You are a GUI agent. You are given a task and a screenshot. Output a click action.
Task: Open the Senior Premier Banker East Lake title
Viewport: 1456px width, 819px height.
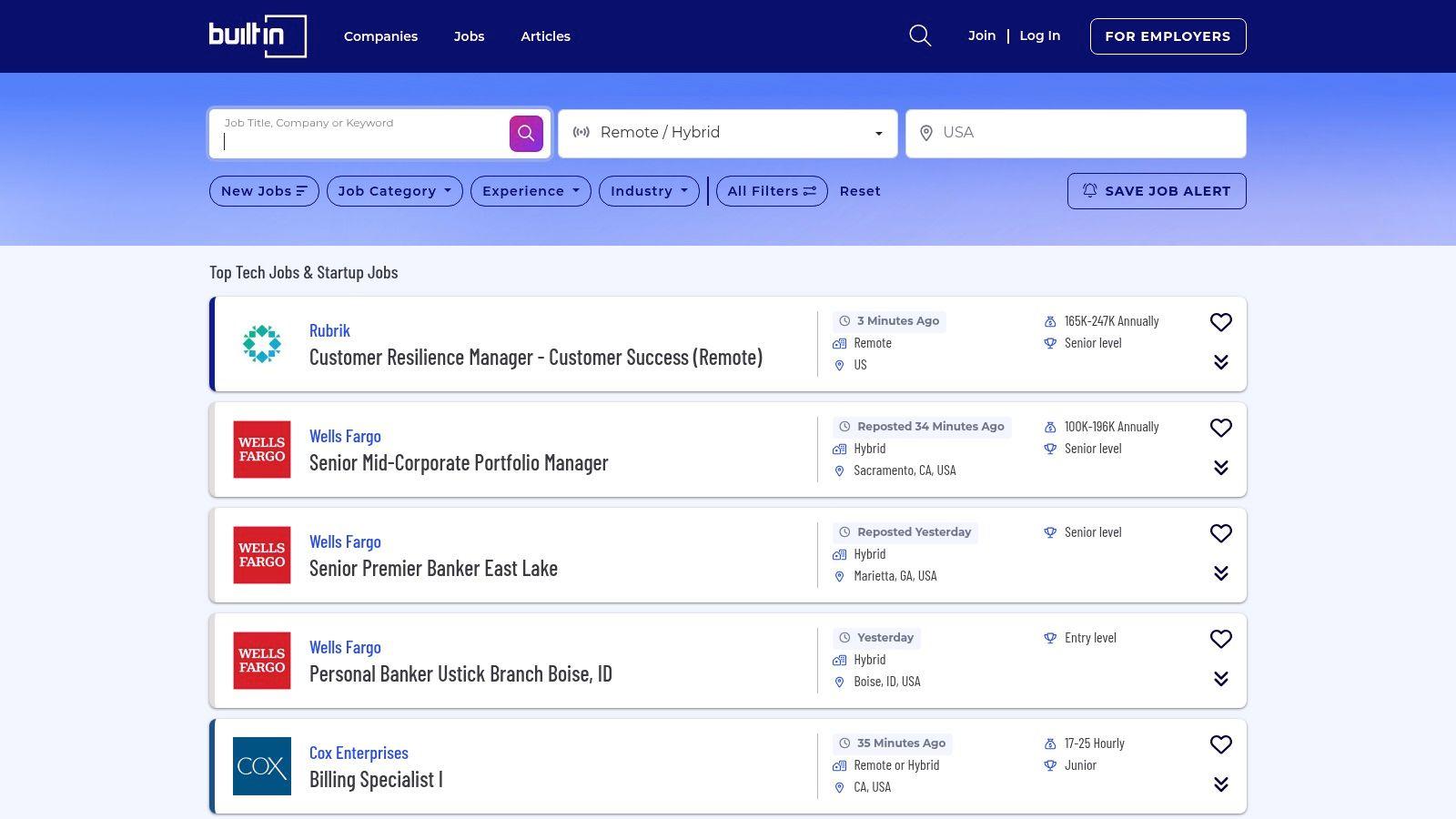pyautogui.click(x=433, y=569)
